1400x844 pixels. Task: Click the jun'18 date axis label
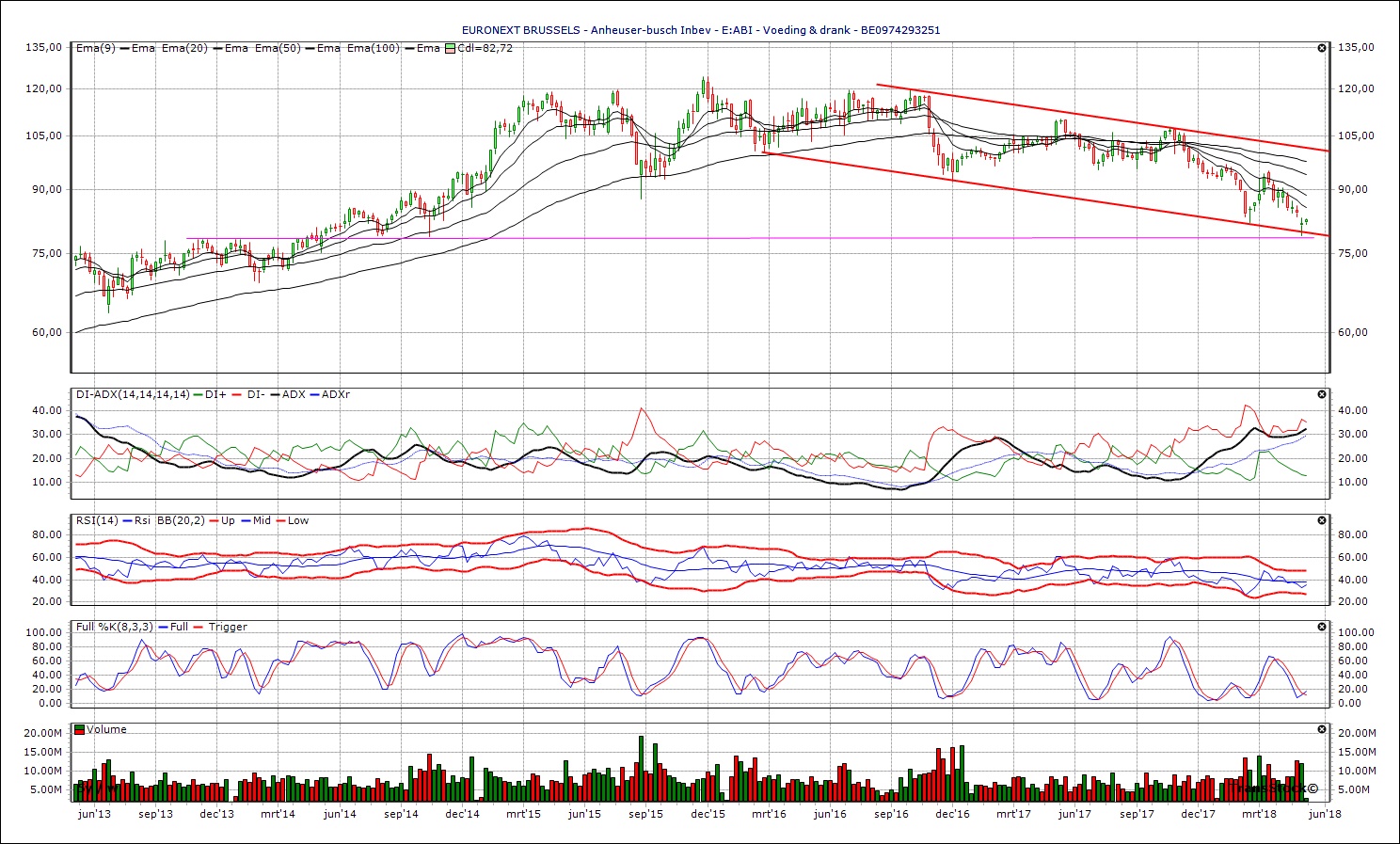1325,814
